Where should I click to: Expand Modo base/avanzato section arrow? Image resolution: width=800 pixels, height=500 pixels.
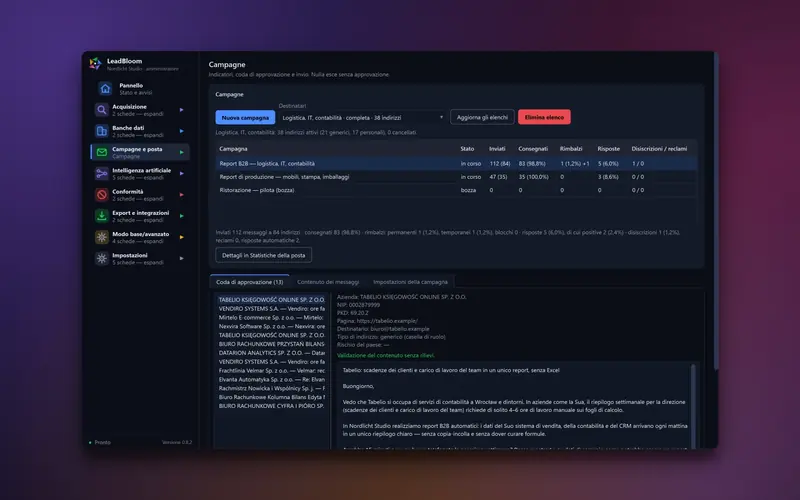(x=182, y=237)
